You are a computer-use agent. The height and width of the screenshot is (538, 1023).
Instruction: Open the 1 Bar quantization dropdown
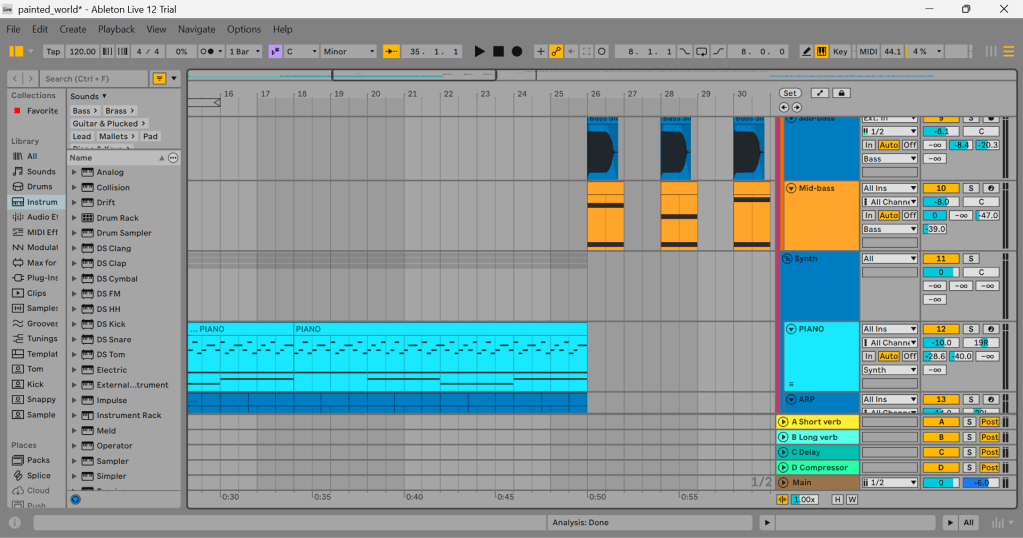pyautogui.click(x=244, y=51)
